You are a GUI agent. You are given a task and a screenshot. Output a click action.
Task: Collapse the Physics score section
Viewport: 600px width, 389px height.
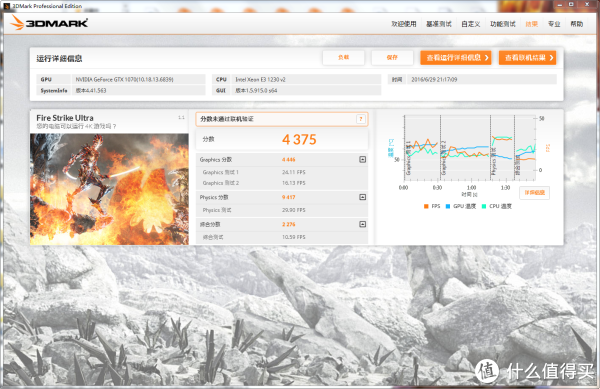[x=362, y=197]
